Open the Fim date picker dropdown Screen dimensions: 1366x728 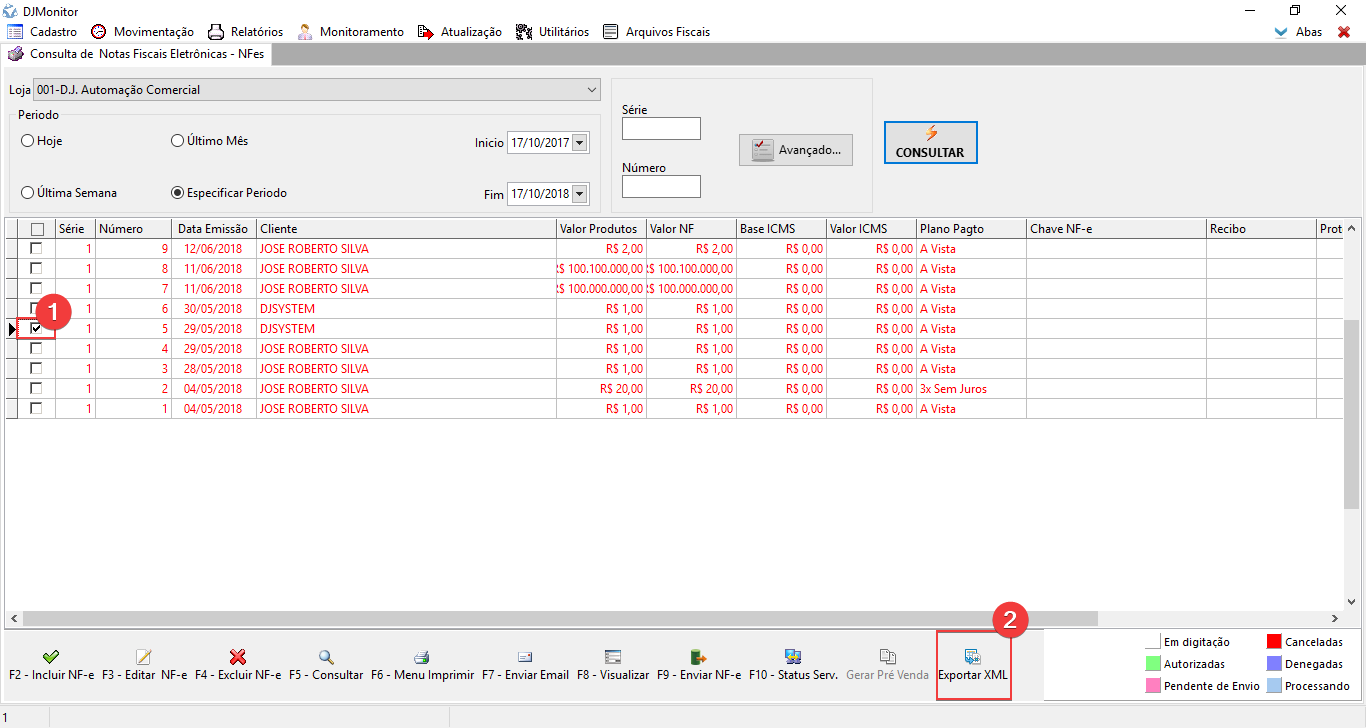click(x=580, y=194)
